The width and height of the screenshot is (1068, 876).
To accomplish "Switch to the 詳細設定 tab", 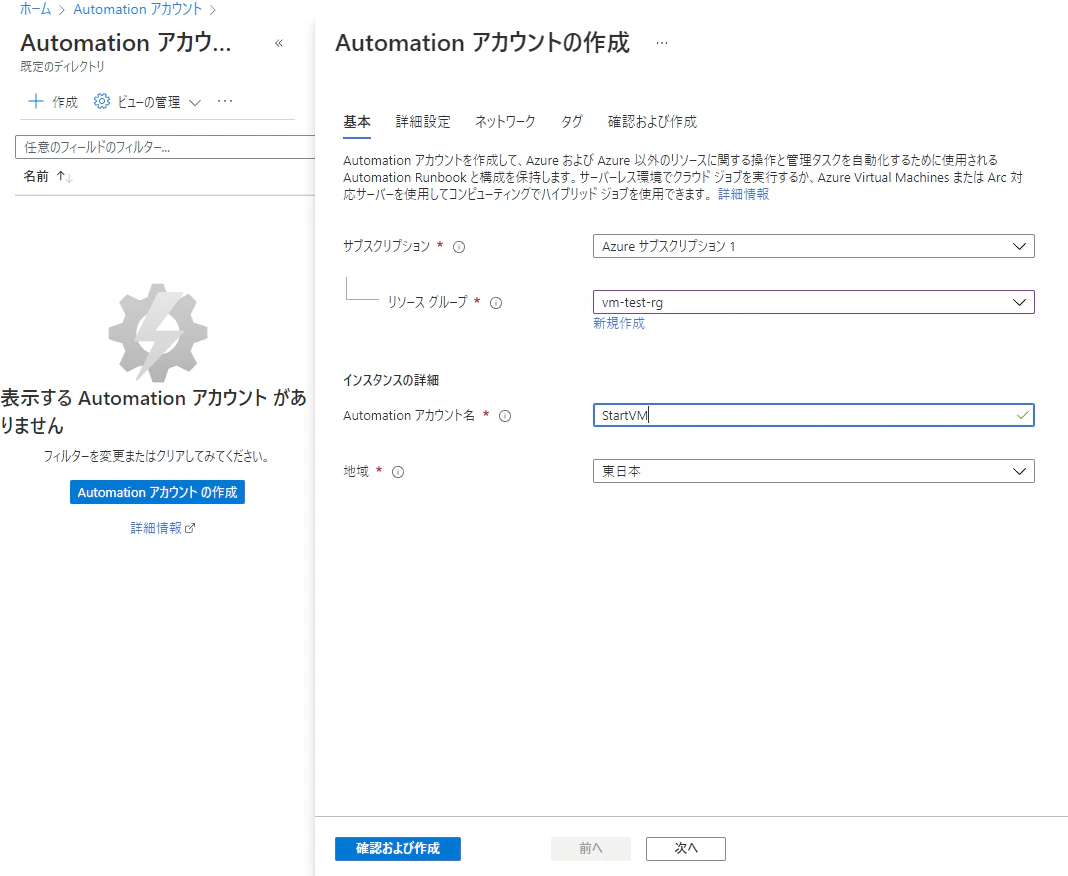I will [423, 122].
